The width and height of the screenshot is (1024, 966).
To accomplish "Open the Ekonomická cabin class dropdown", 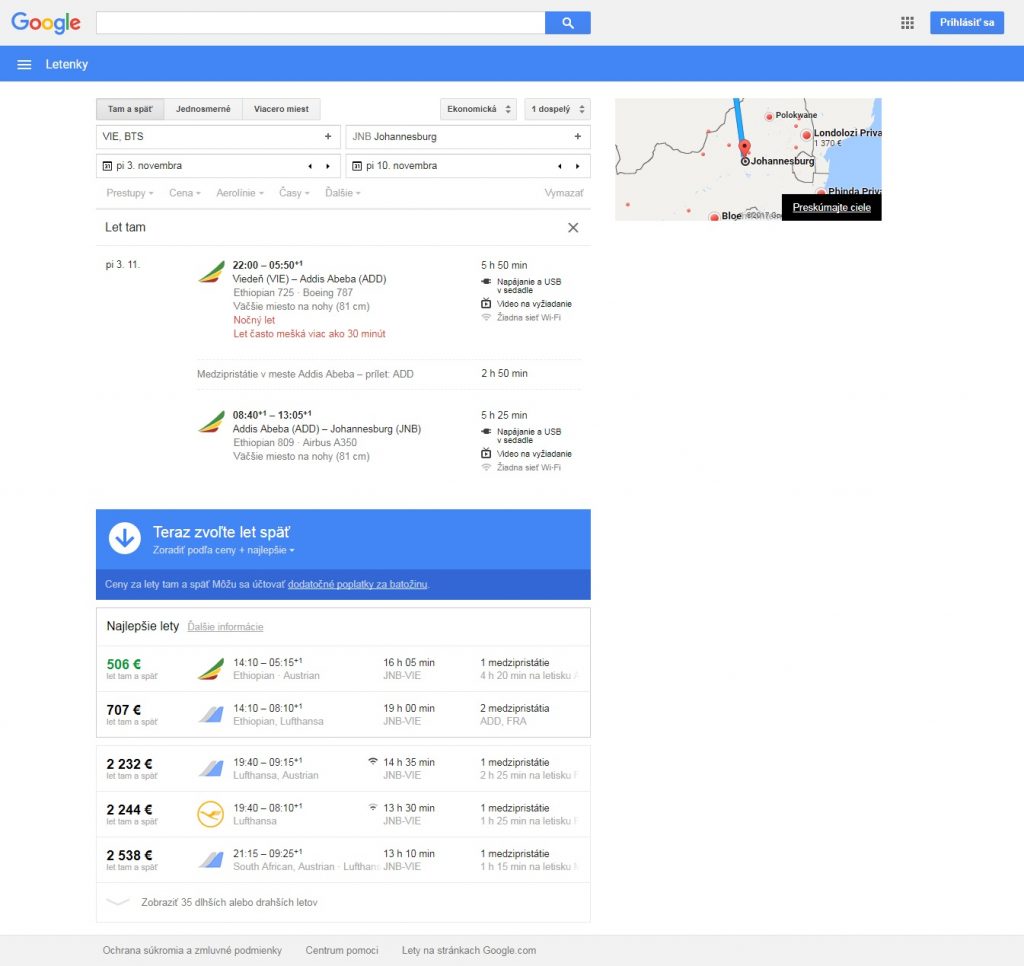I will 479,109.
